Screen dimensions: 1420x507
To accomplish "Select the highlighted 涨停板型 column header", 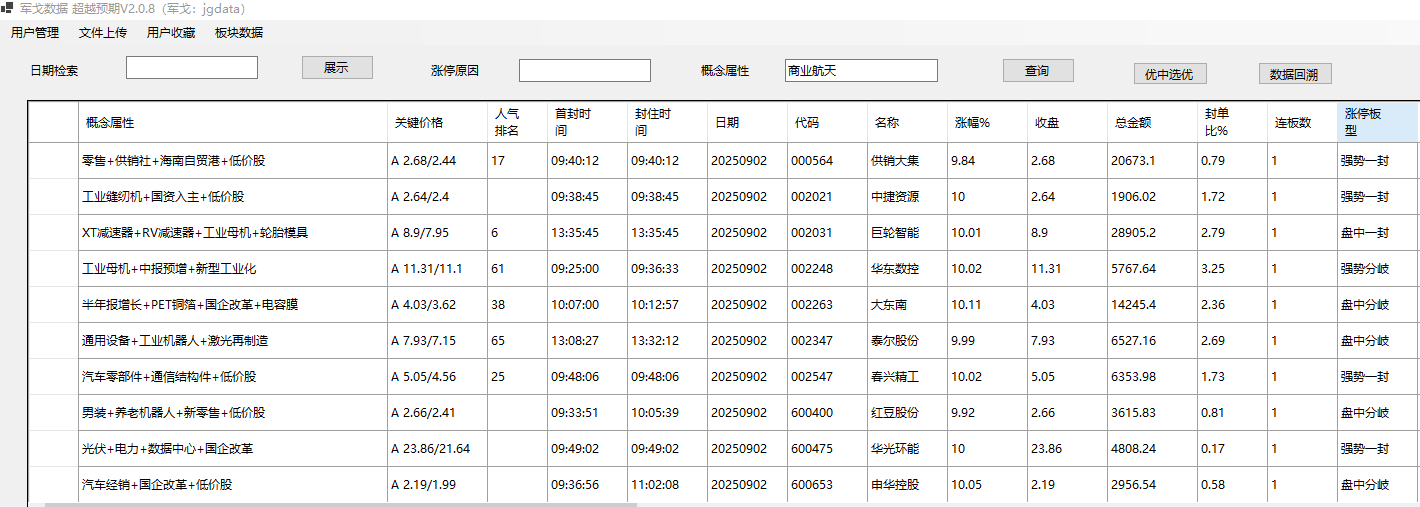I will click(1376, 122).
